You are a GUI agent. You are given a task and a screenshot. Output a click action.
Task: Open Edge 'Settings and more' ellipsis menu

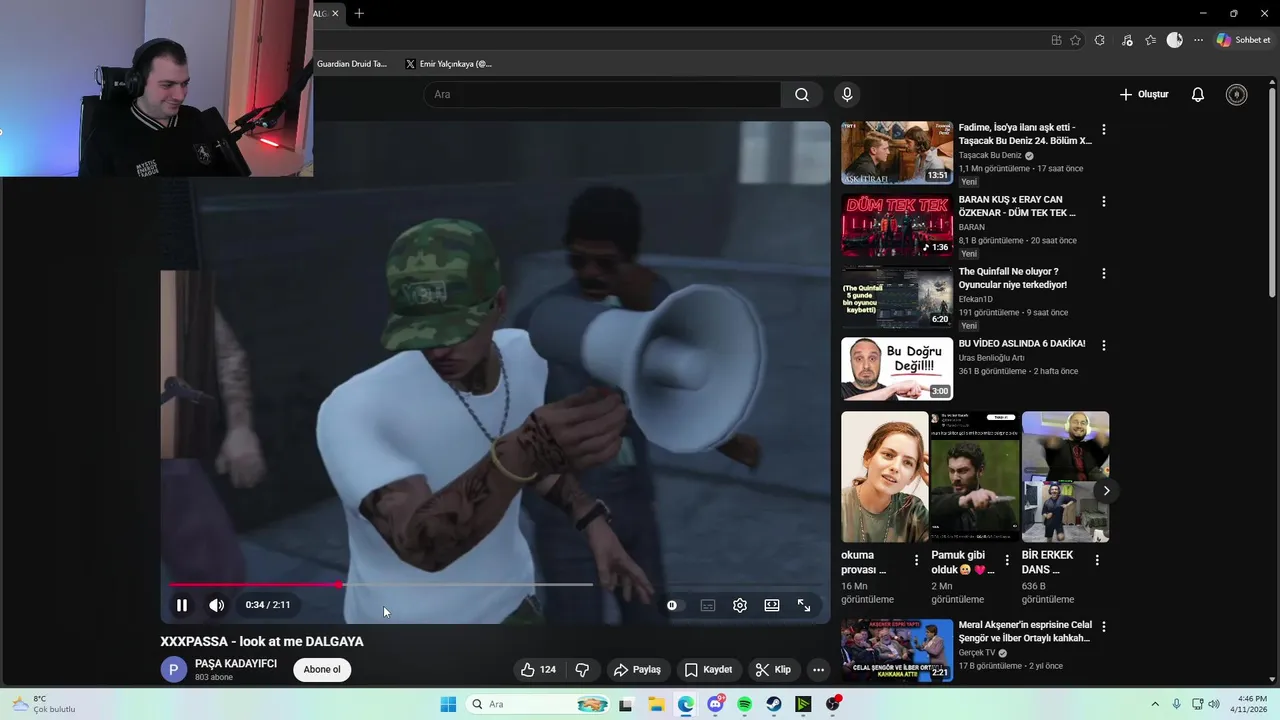(1199, 40)
